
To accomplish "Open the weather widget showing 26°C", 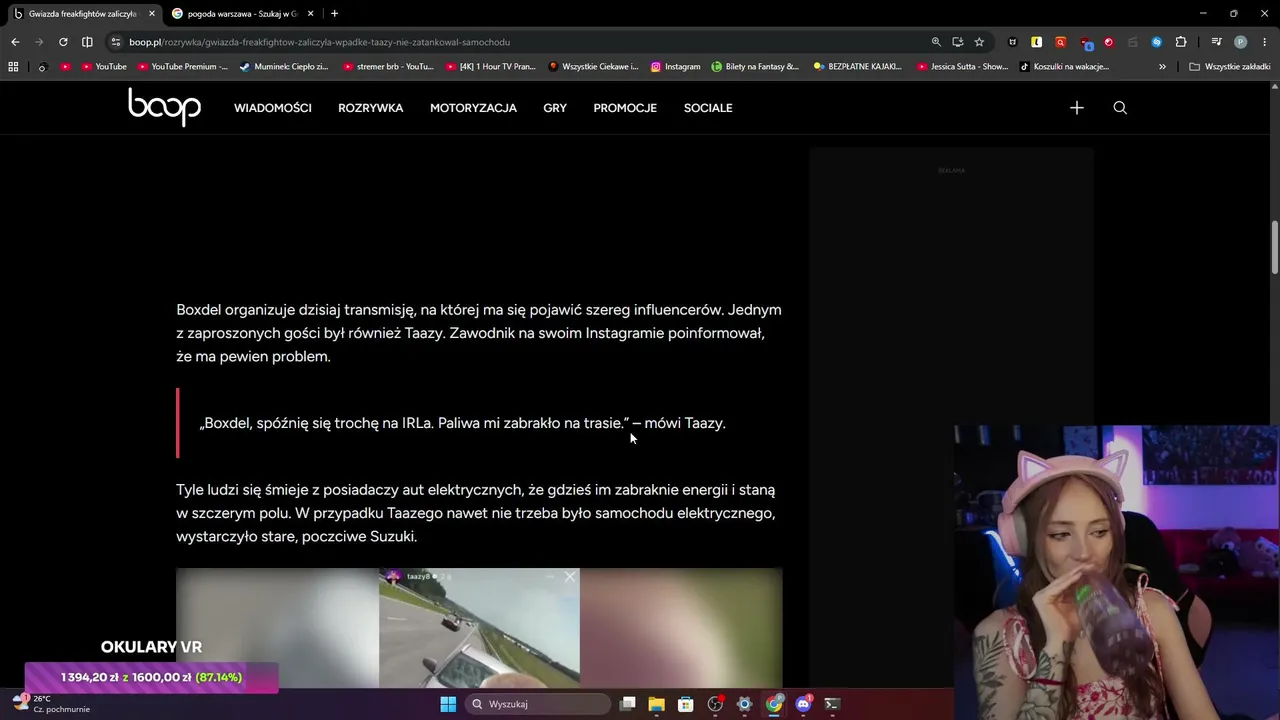I will pyautogui.click(x=52, y=704).
